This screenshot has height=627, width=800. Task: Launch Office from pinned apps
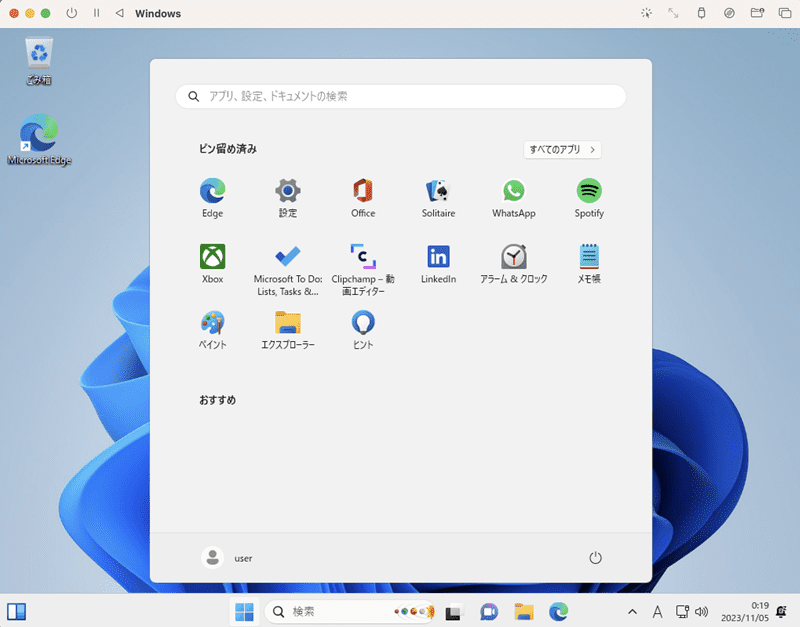point(363,198)
